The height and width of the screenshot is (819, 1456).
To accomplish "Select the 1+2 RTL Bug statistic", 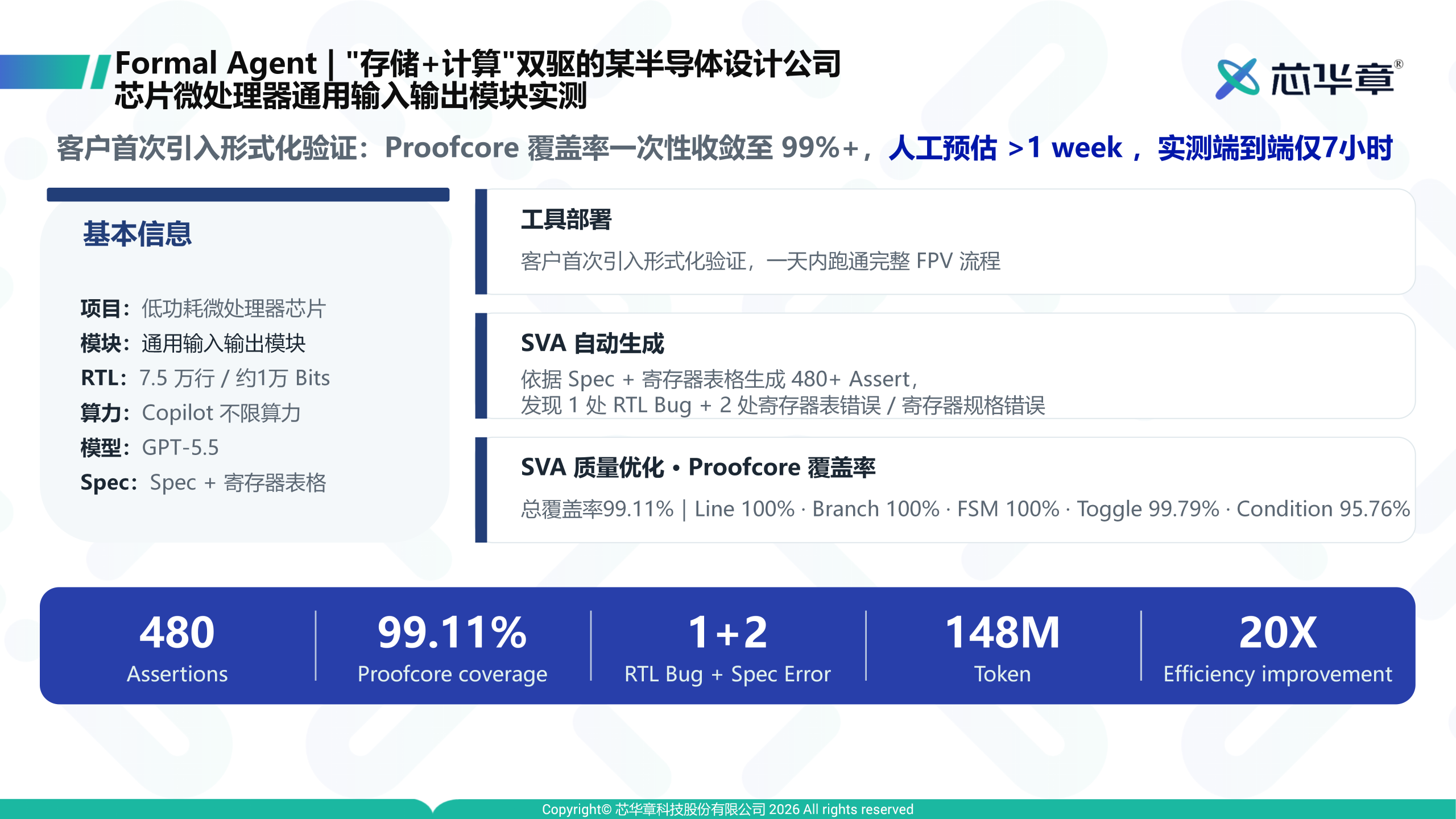I will [727, 647].
